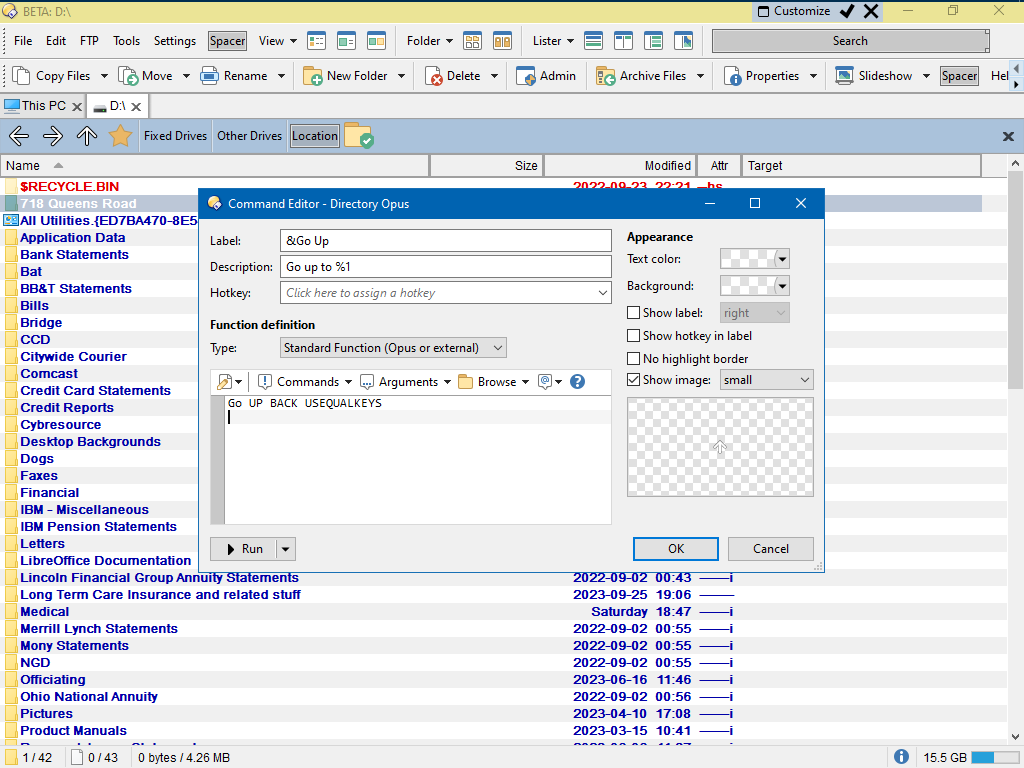Click the Lister icon with blue and green bars

coord(594,41)
